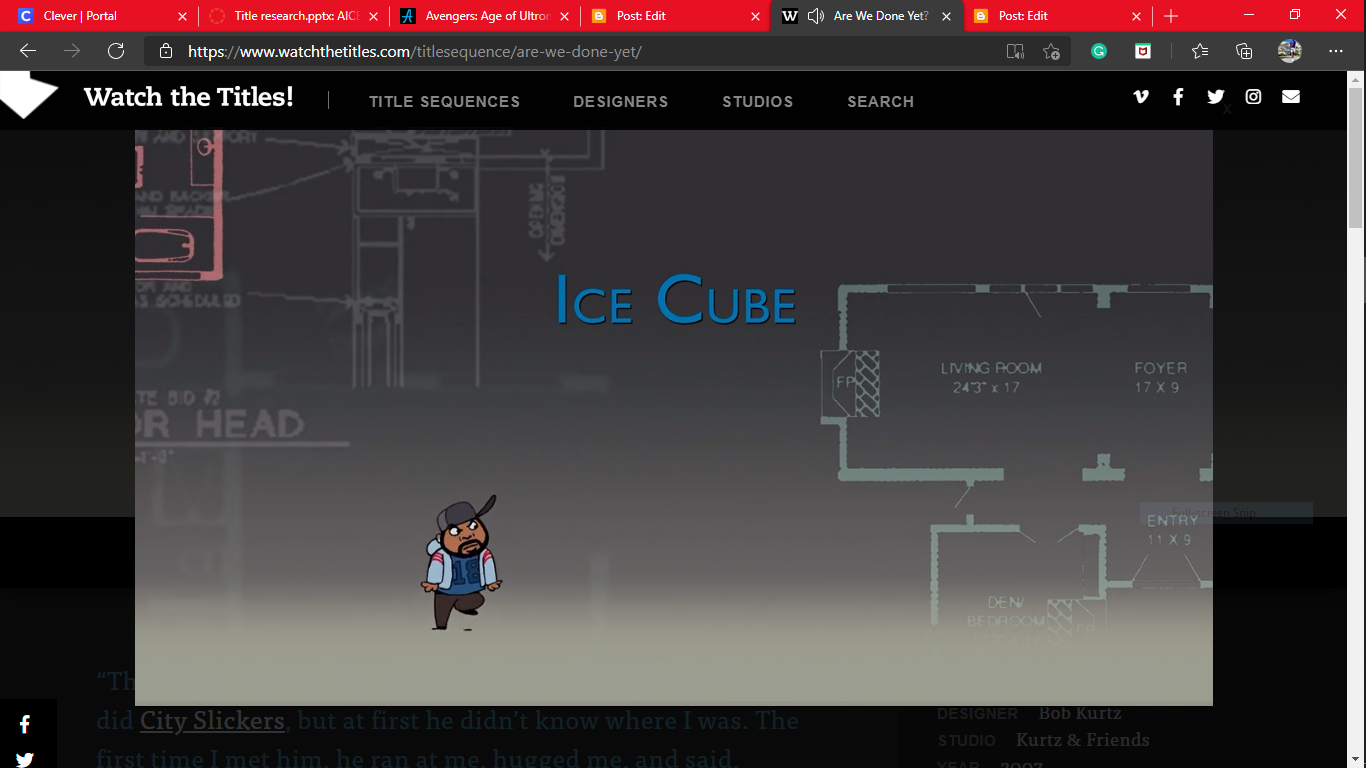Switch to the last Post: Edit tab
Viewport: 1366px width, 768px height.
point(1057,16)
